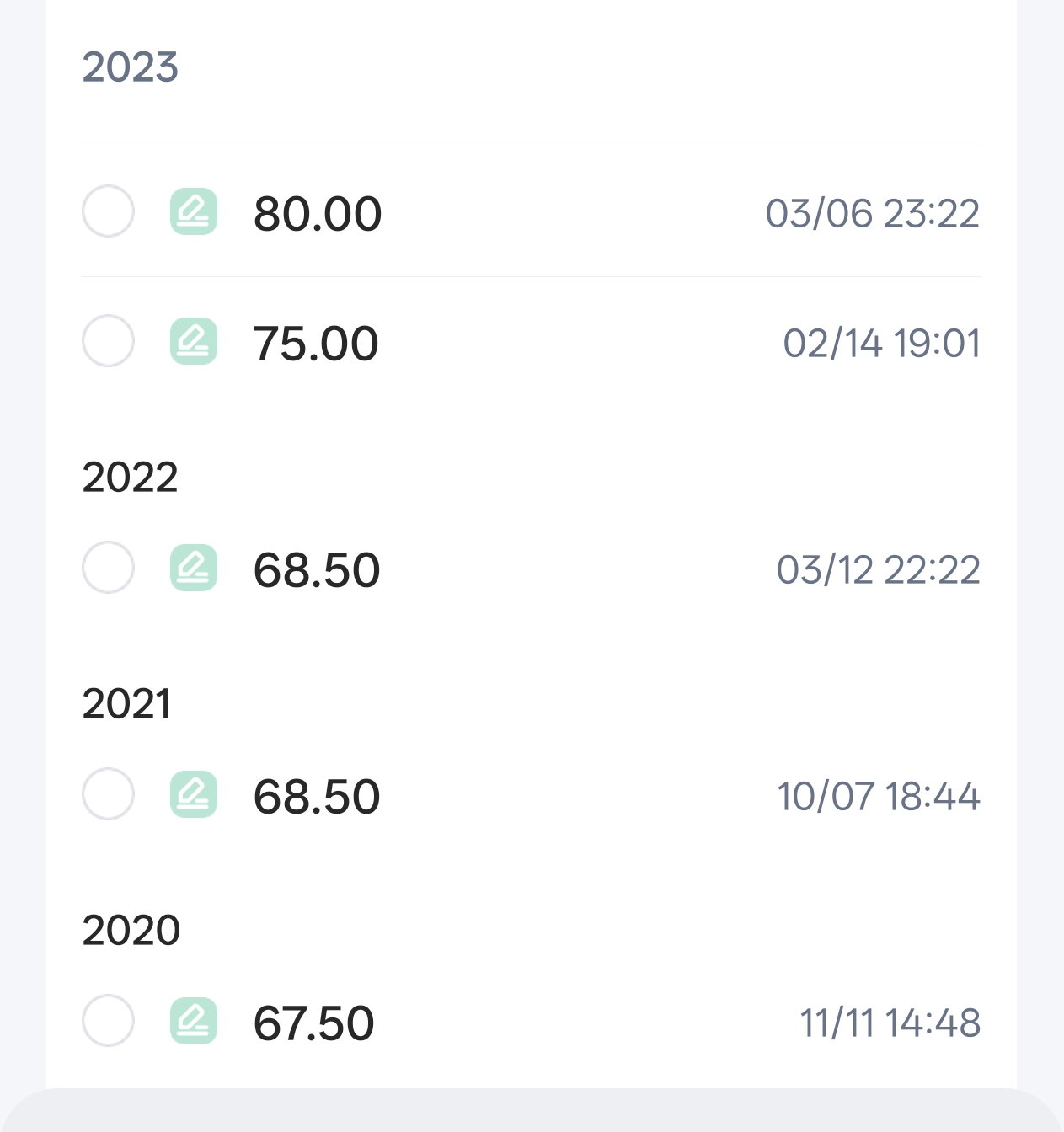Screen dimensions: 1064x1132
Task: Open the 80.00 record value
Action: [x=318, y=214]
